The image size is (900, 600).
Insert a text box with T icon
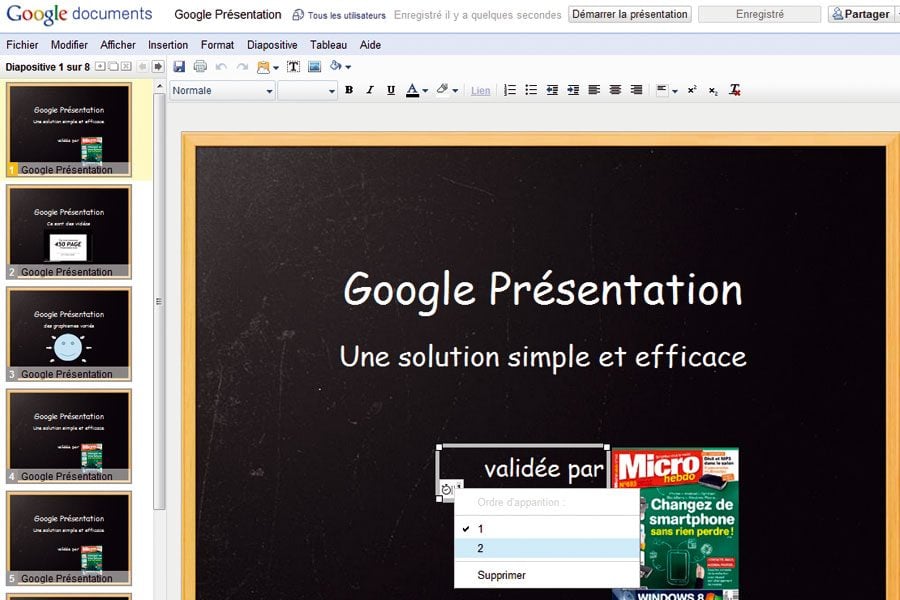point(294,67)
